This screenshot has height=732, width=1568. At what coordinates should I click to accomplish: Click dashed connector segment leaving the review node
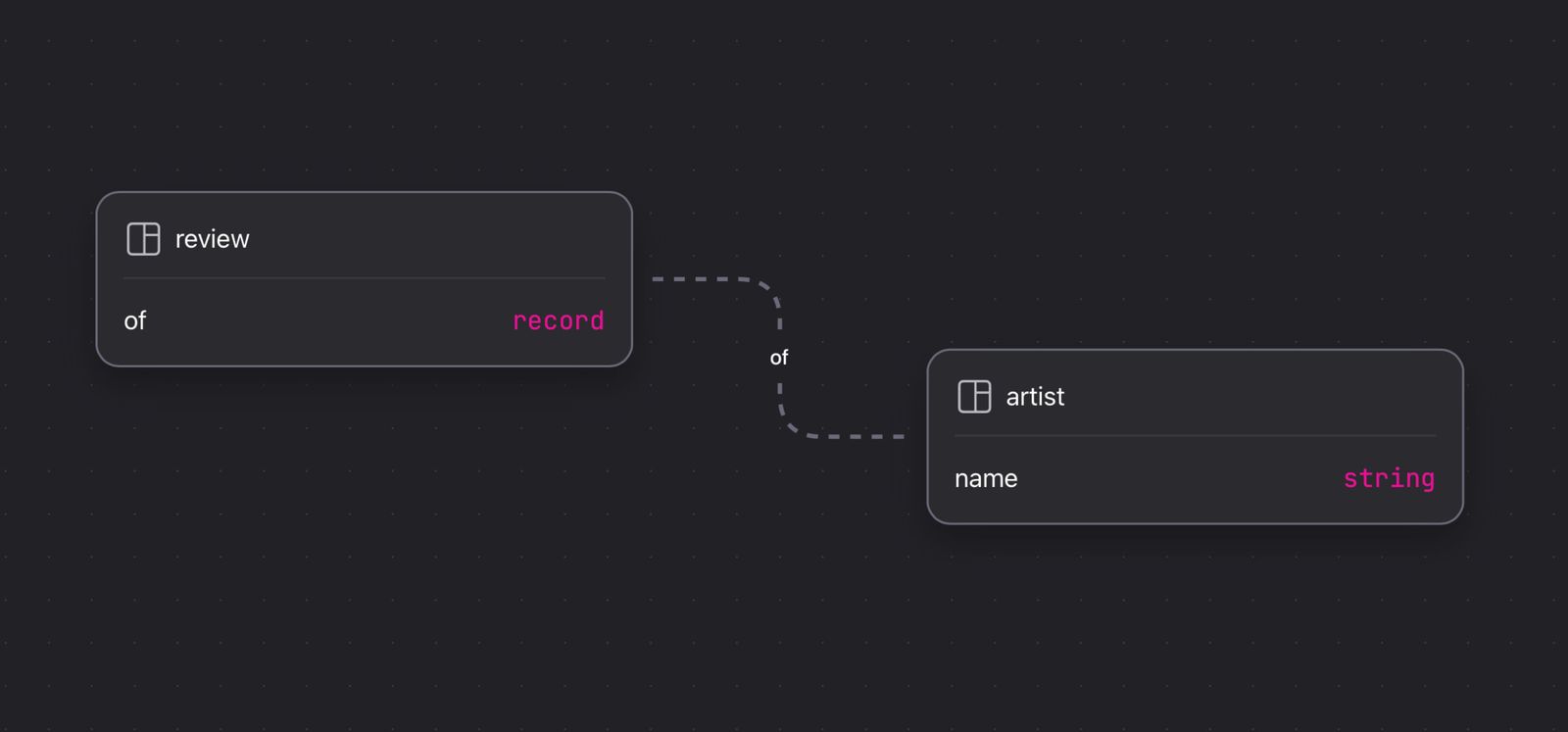(701, 279)
